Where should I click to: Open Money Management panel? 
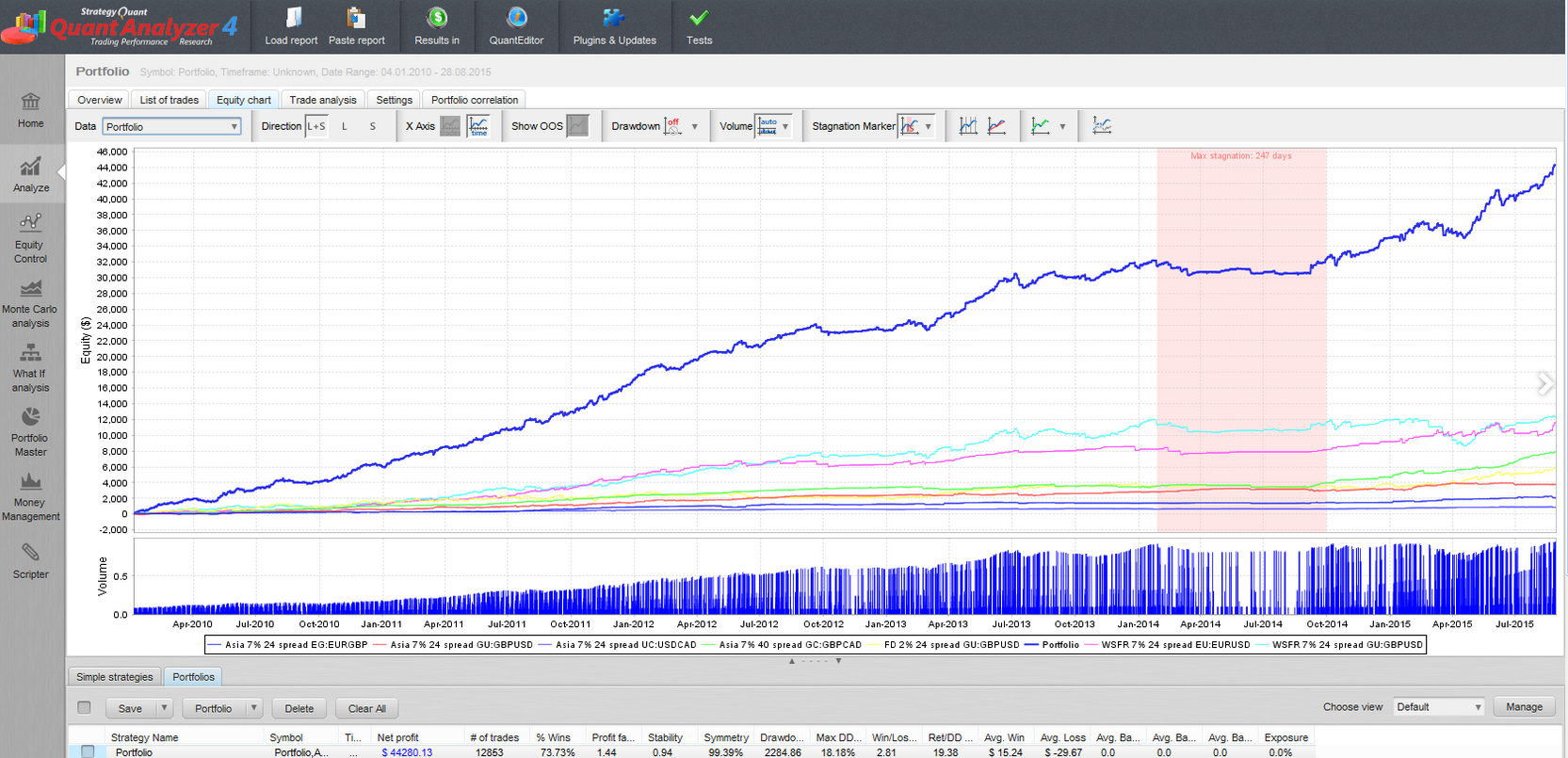click(x=30, y=496)
